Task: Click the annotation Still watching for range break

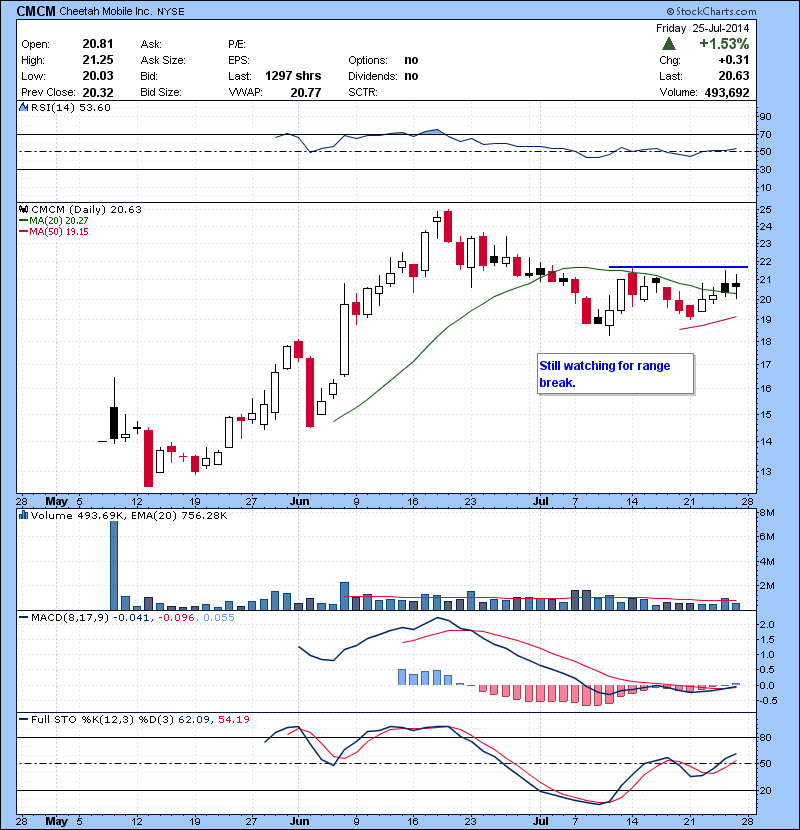Action: (605, 374)
